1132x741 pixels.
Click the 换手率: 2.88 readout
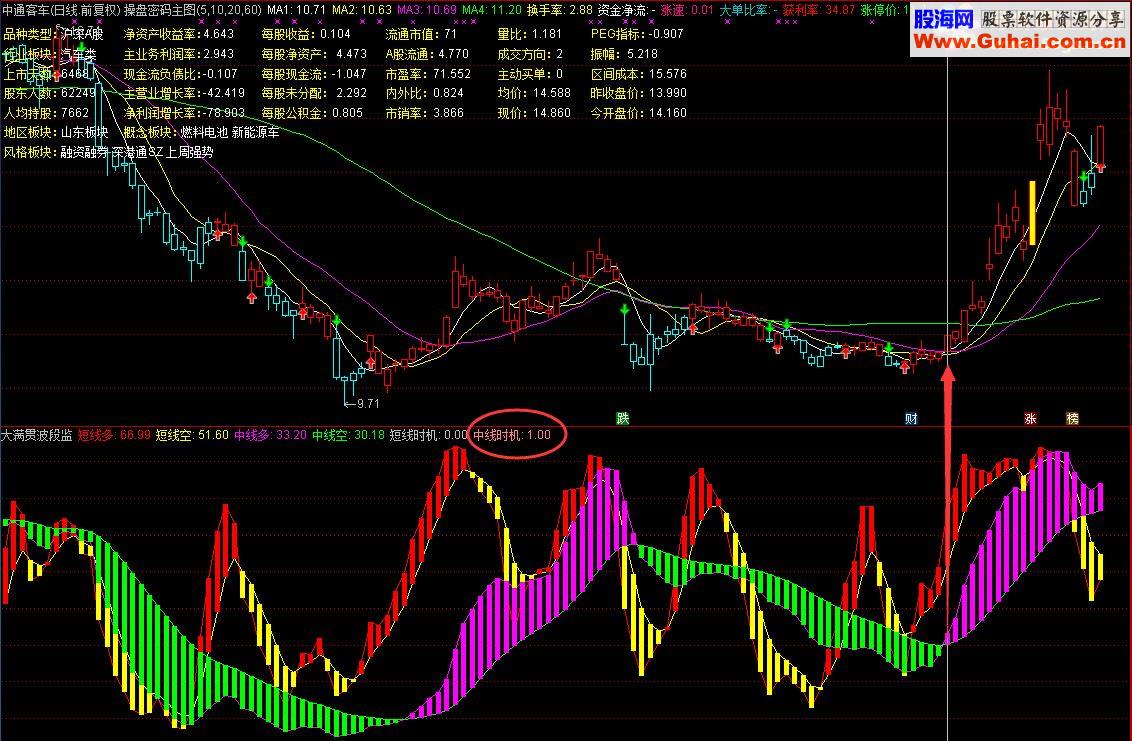(560, 10)
